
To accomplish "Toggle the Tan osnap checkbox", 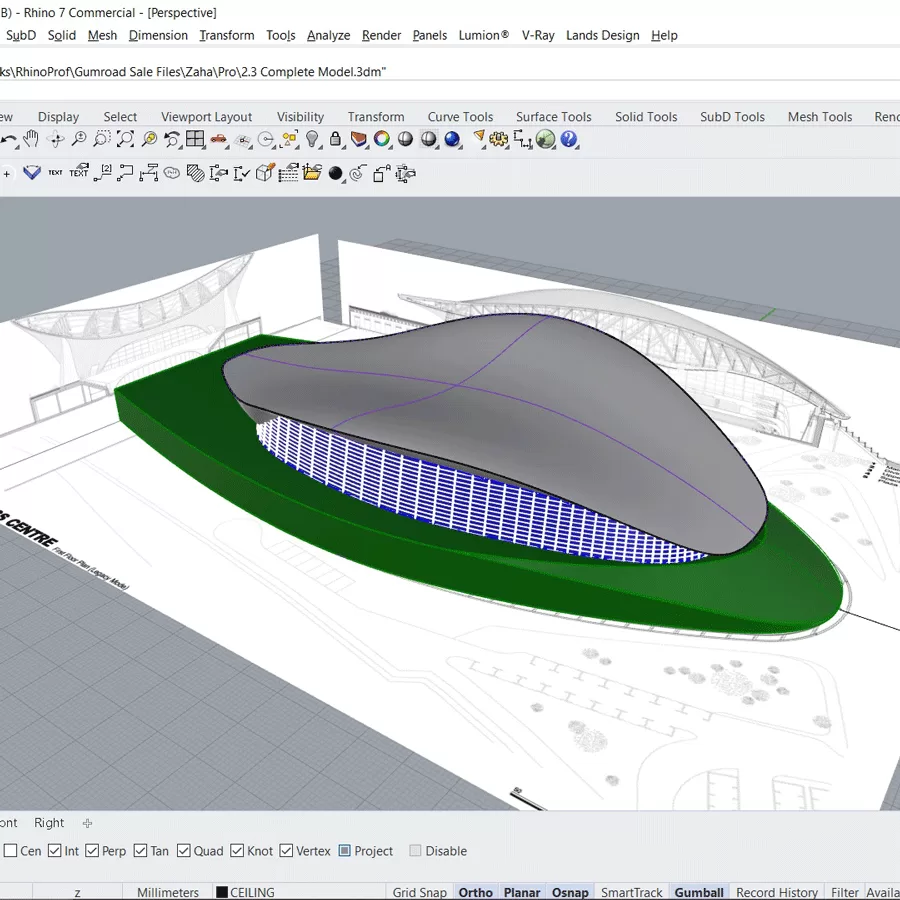I will point(140,850).
